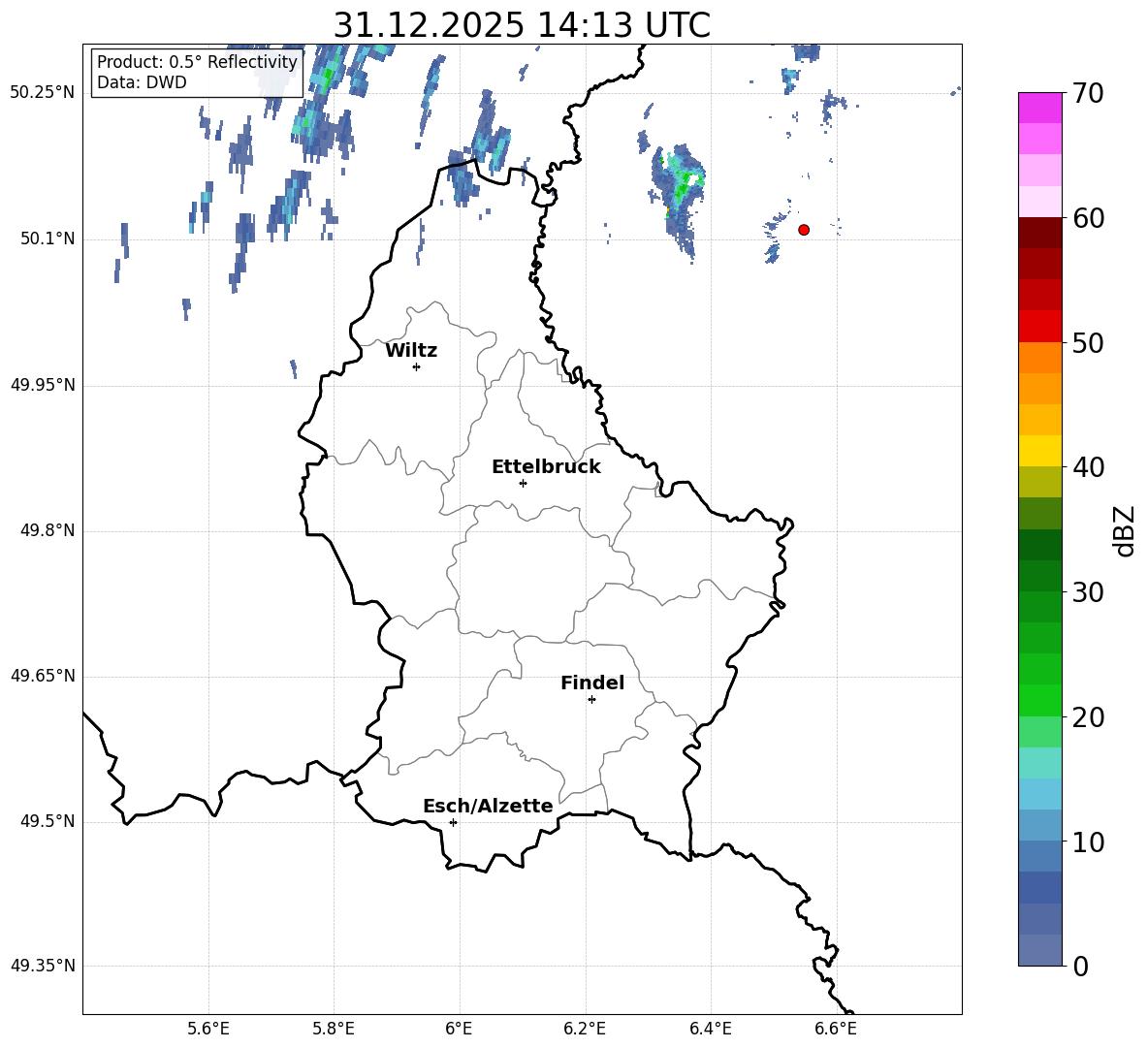Select the Esch/Alzette label text

pyautogui.click(x=487, y=807)
